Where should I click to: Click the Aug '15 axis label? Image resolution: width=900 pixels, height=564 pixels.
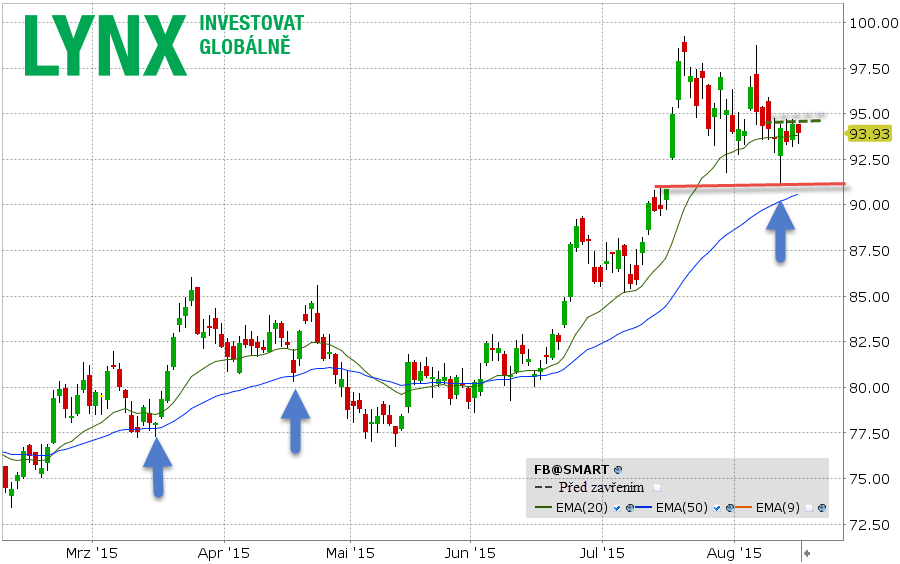[x=734, y=553]
